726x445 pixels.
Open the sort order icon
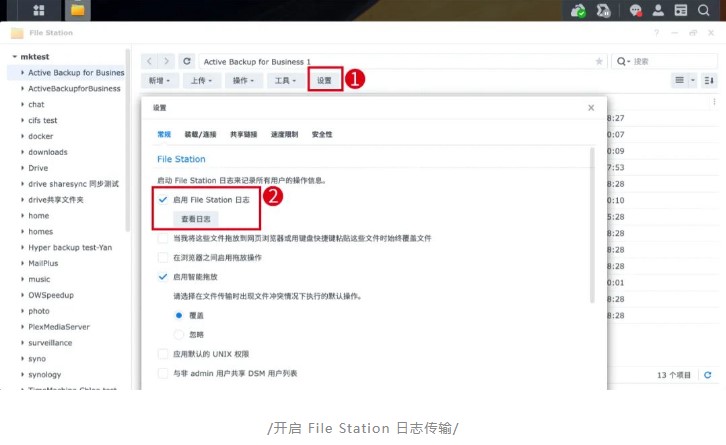pos(709,80)
